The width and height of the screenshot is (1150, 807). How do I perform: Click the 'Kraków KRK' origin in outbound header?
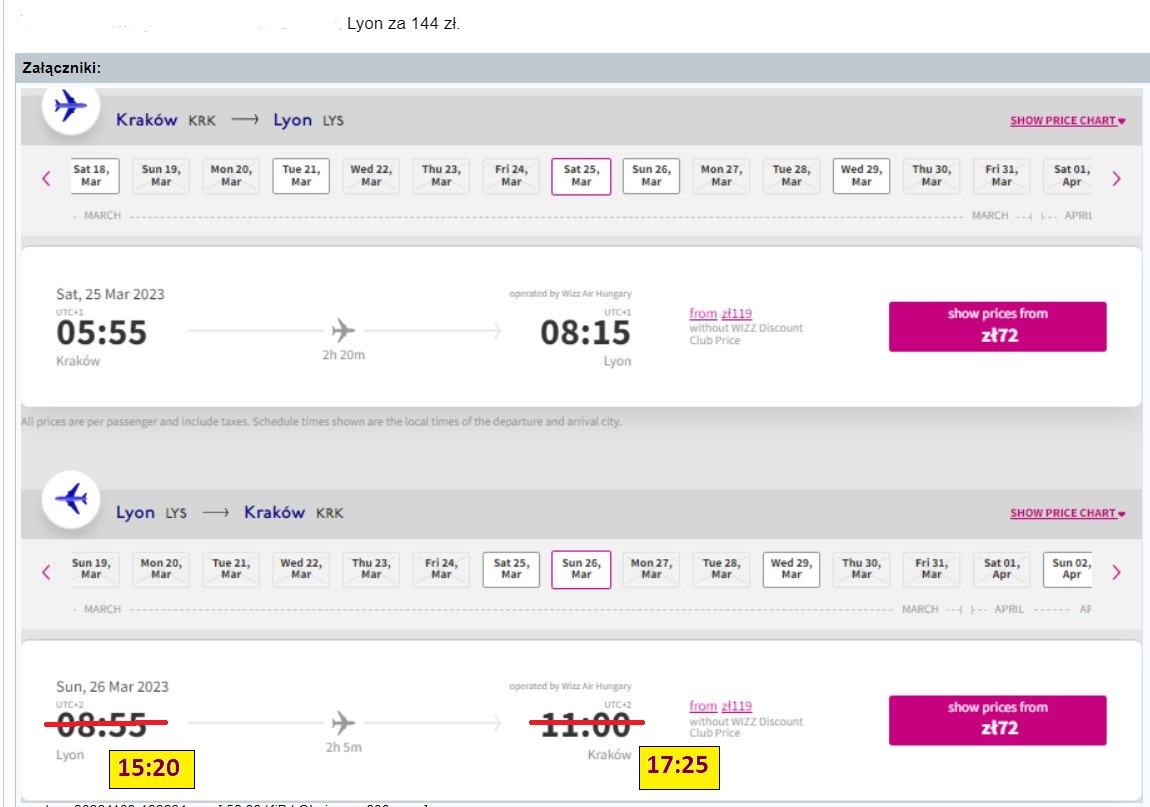[x=166, y=120]
